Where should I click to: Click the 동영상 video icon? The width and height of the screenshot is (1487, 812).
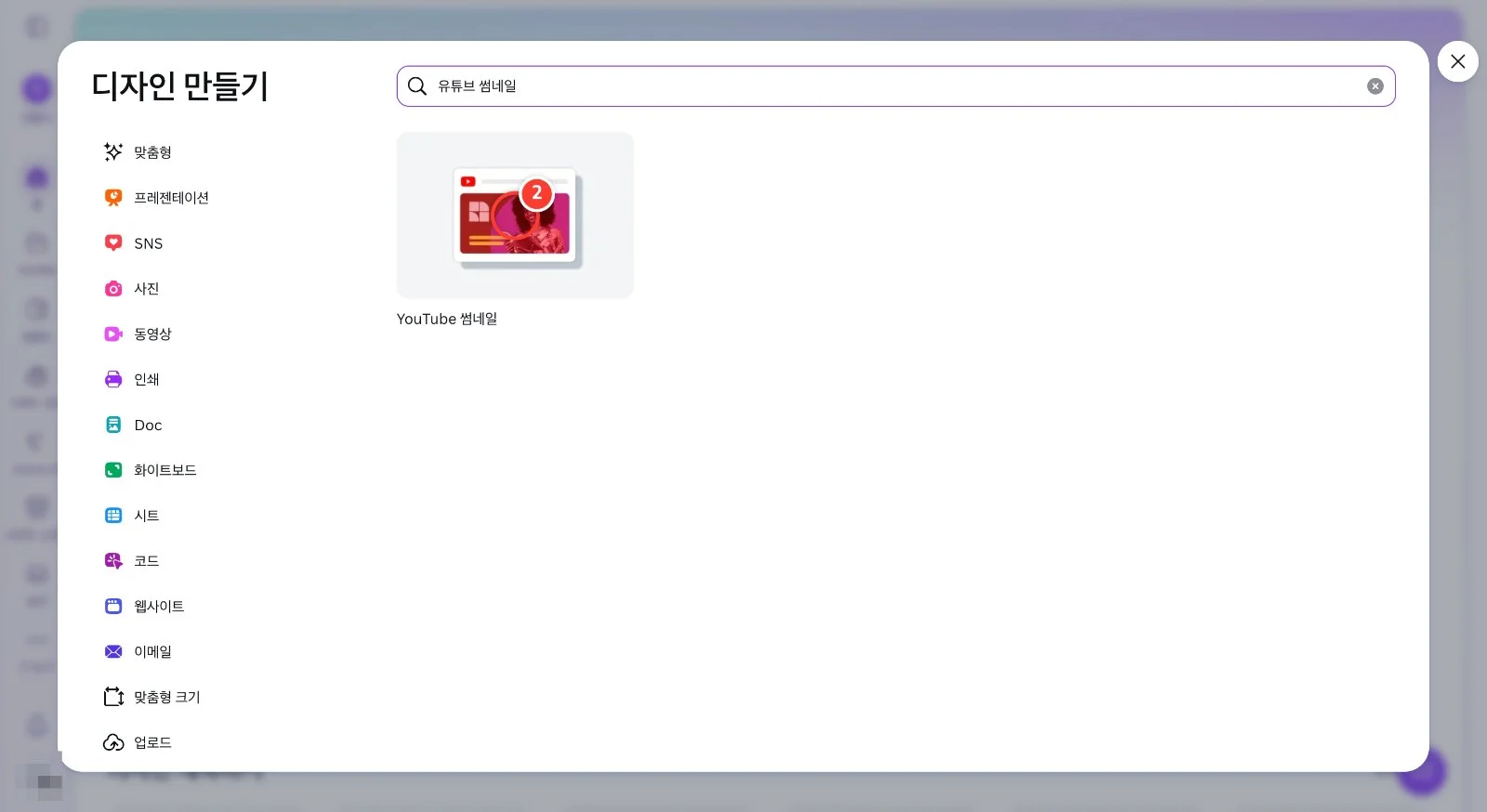click(x=113, y=334)
